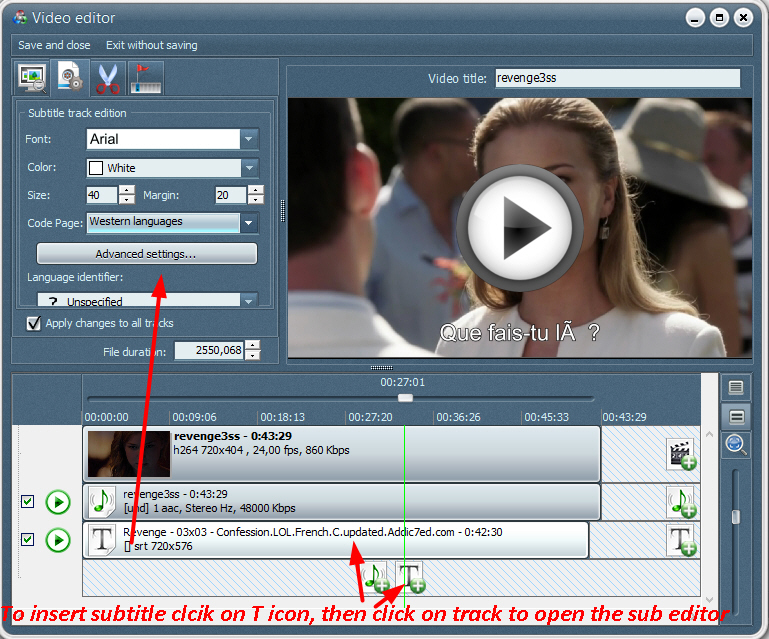
Task: Select the scissors cut tool tab
Action: click(x=107, y=78)
